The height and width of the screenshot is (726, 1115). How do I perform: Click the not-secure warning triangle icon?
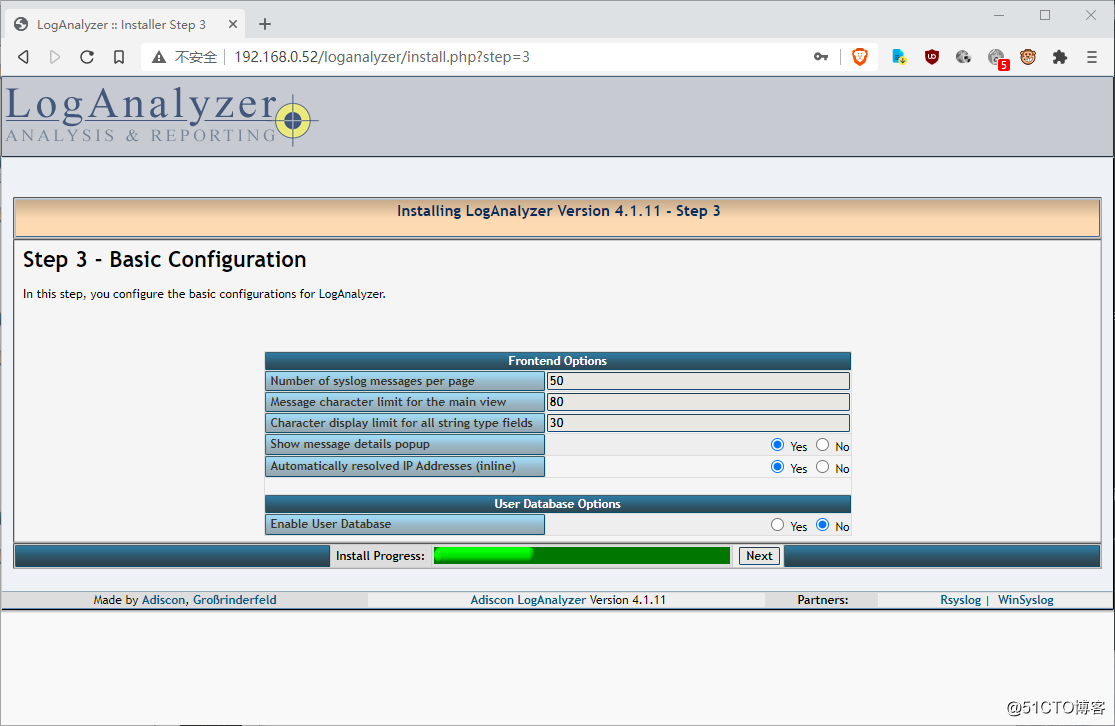(x=159, y=57)
